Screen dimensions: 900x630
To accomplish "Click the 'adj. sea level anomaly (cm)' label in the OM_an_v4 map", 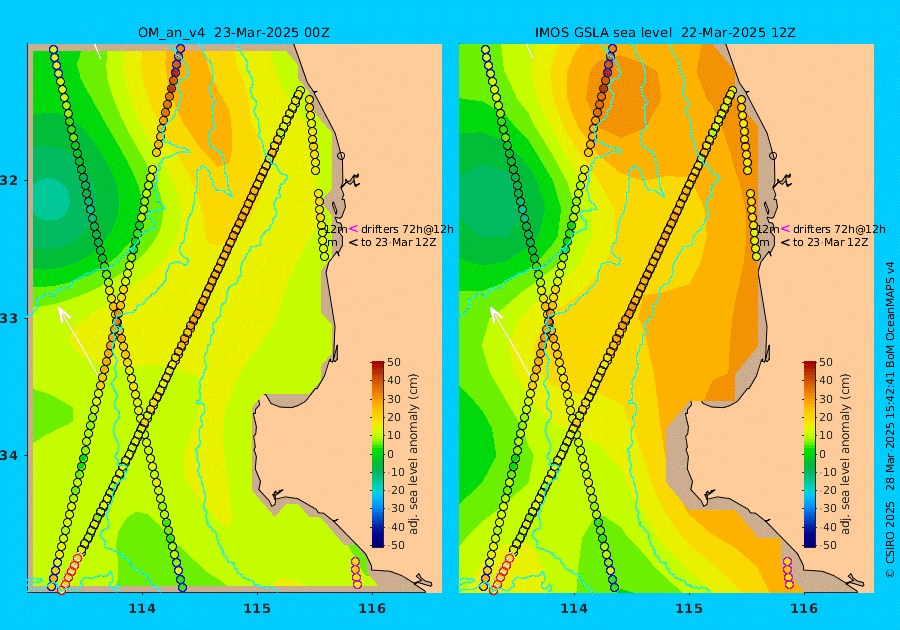I will coord(413,454).
